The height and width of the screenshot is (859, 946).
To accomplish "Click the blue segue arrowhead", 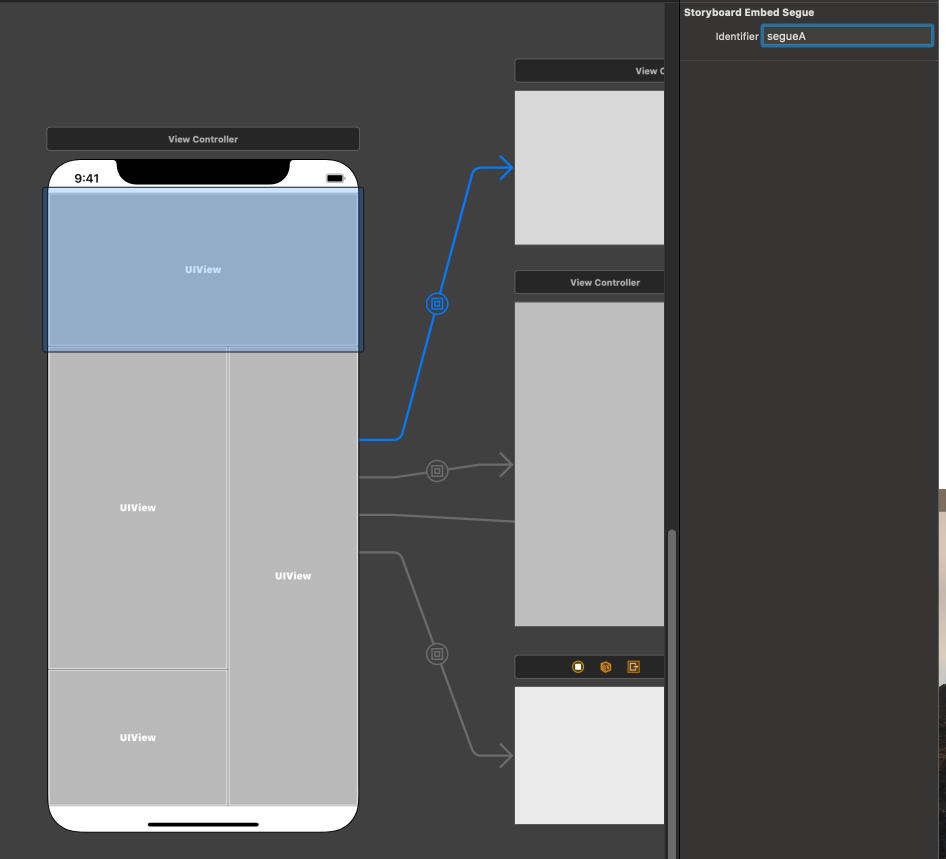I will tap(506, 168).
